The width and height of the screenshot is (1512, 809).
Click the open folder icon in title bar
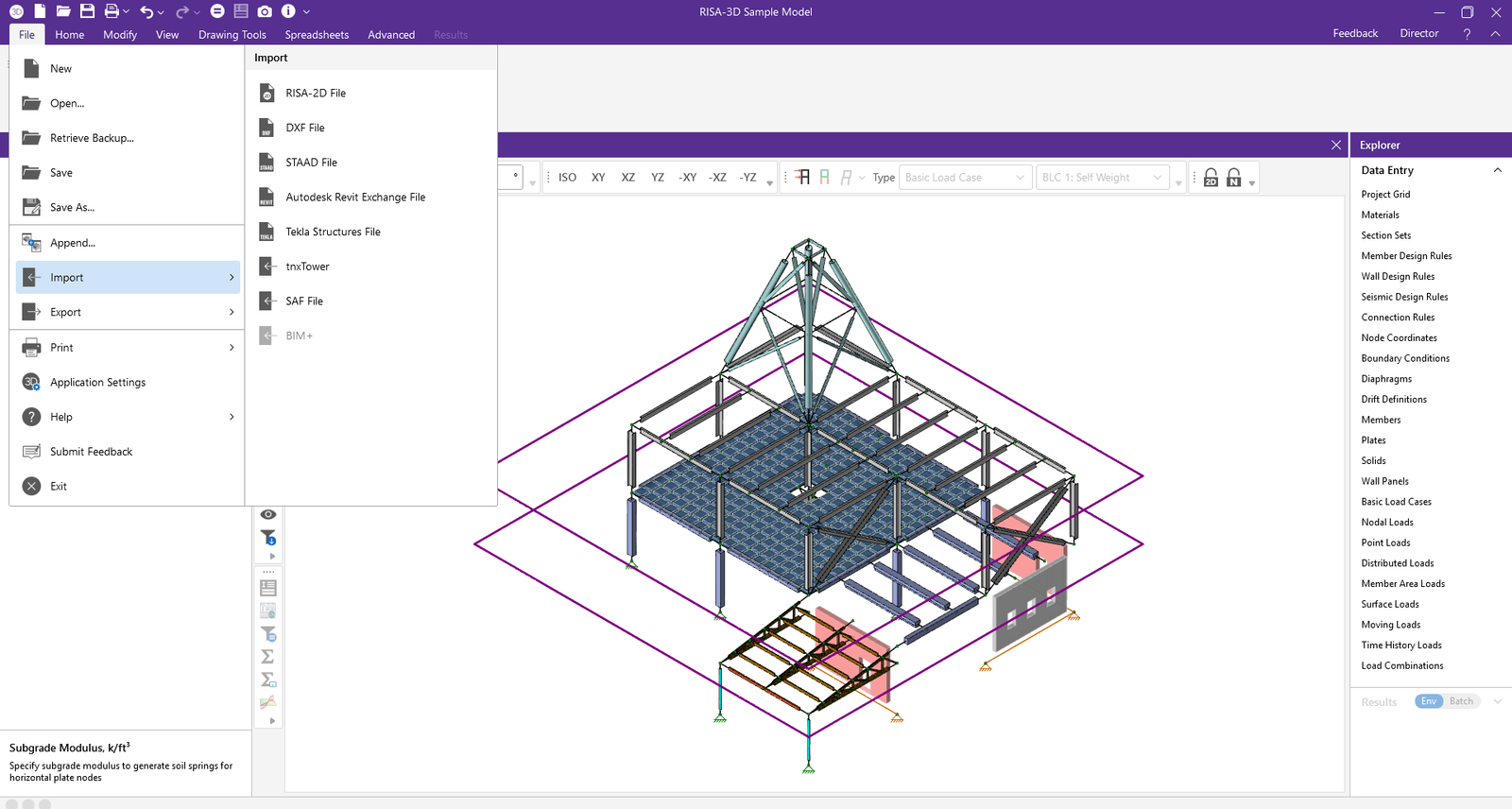63,11
